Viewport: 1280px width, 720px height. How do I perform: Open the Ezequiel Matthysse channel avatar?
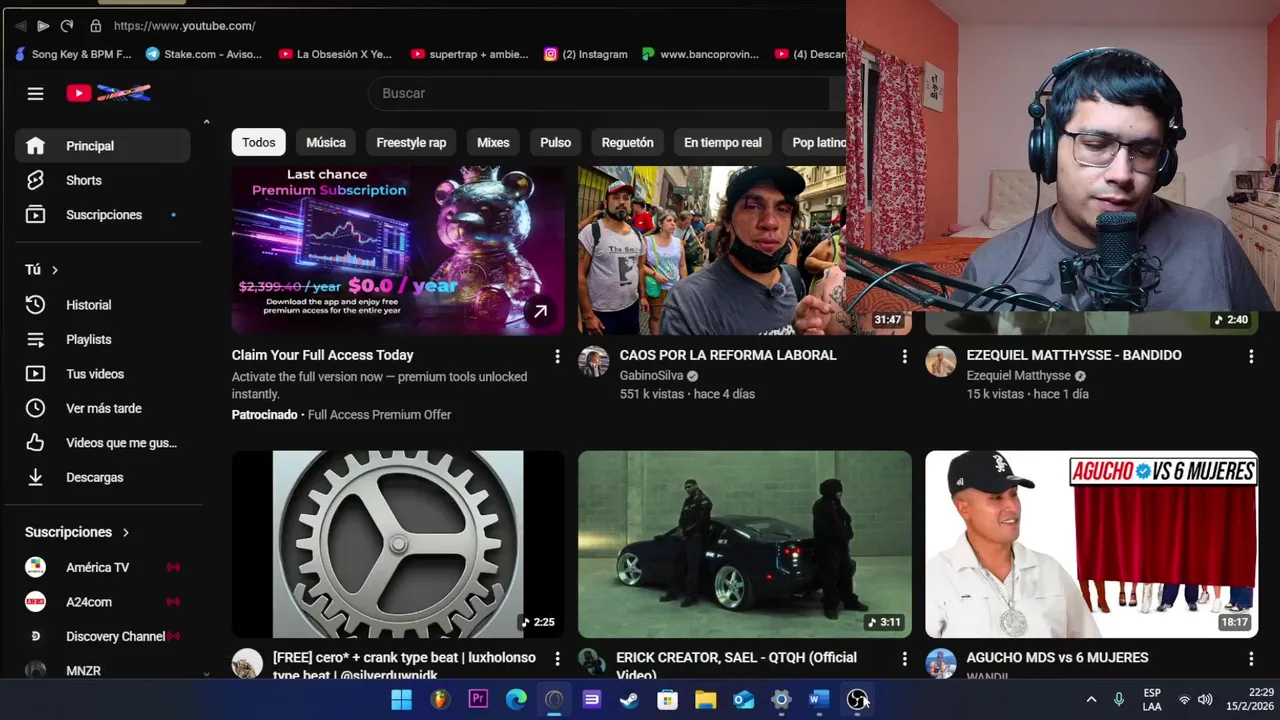pyautogui.click(x=941, y=362)
